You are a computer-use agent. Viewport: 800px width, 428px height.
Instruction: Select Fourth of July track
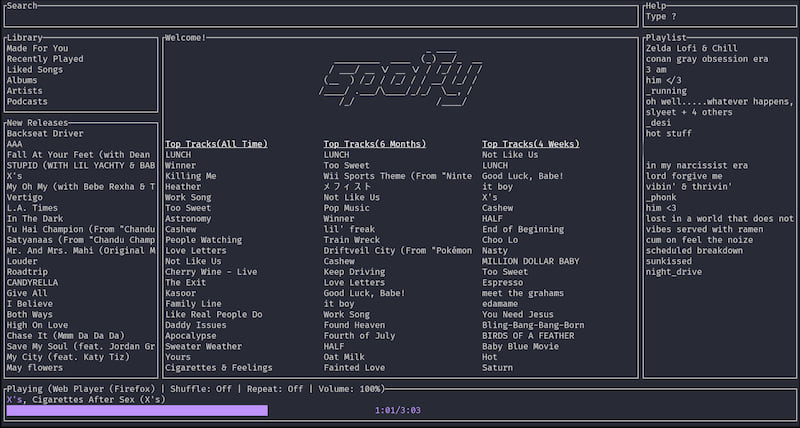[359, 336]
